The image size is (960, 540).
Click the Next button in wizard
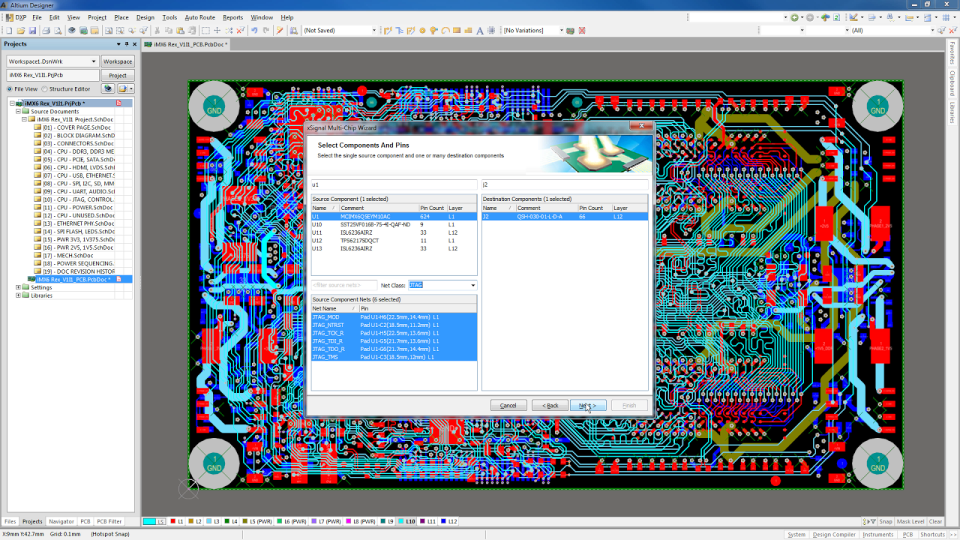tap(588, 405)
